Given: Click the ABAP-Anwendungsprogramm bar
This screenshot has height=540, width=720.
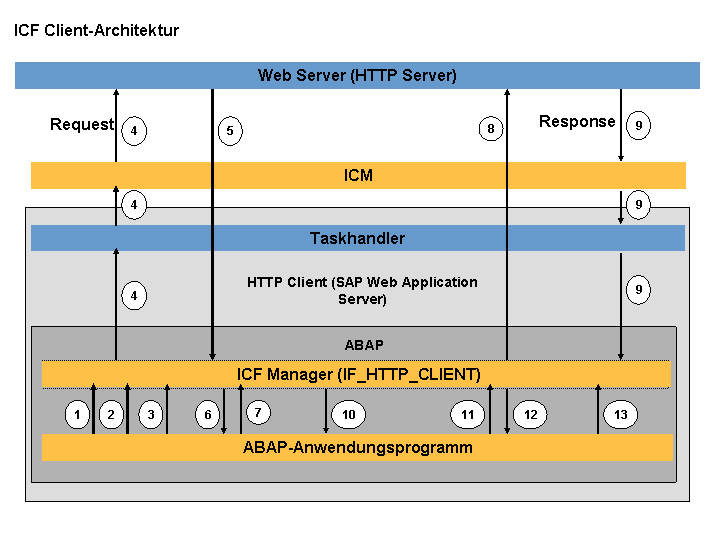Looking at the screenshot, I should tap(357, 447).
